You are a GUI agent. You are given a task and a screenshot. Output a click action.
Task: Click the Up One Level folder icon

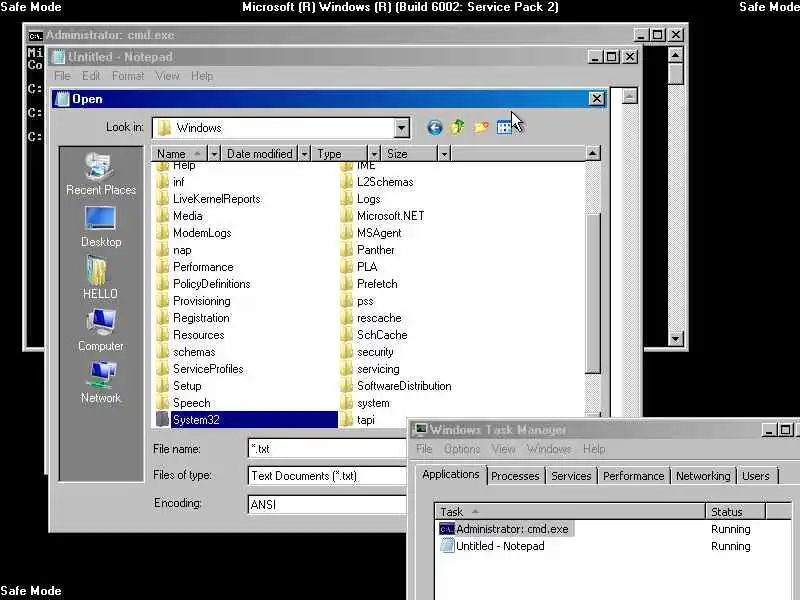(x=457, y=127)
